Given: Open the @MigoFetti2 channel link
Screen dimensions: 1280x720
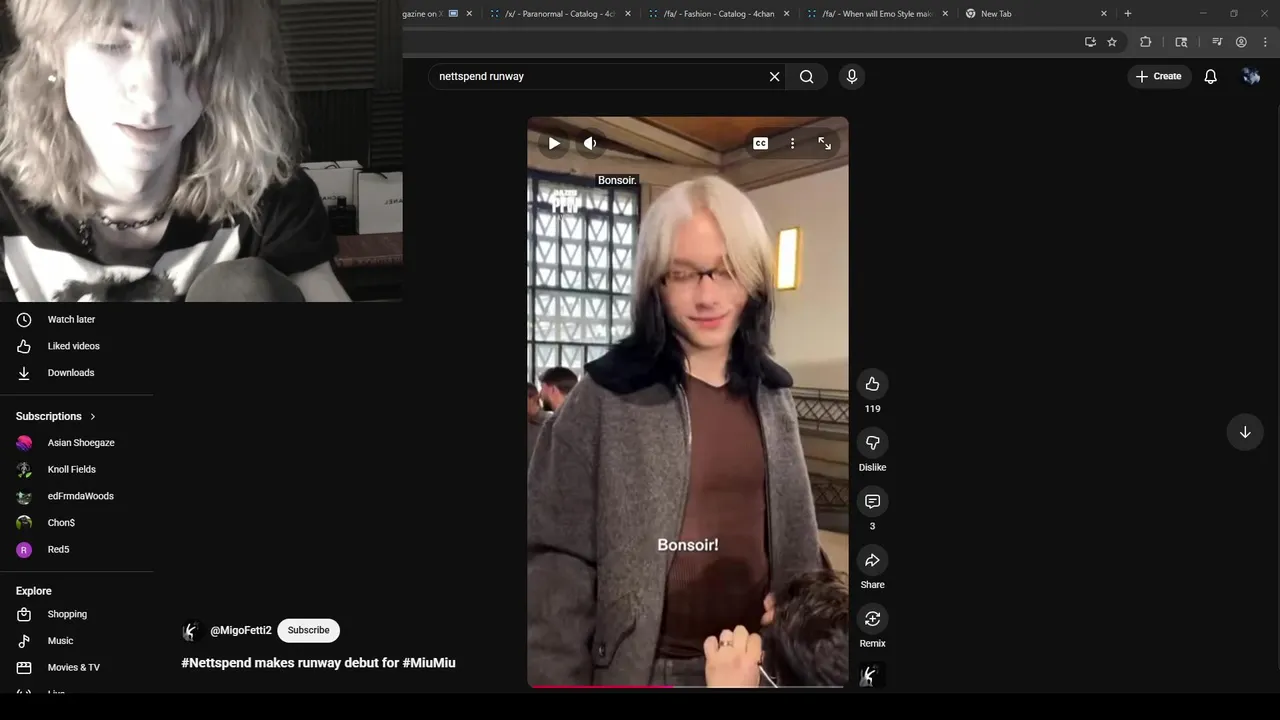Looking at the screenshot, I should [241, 630].
